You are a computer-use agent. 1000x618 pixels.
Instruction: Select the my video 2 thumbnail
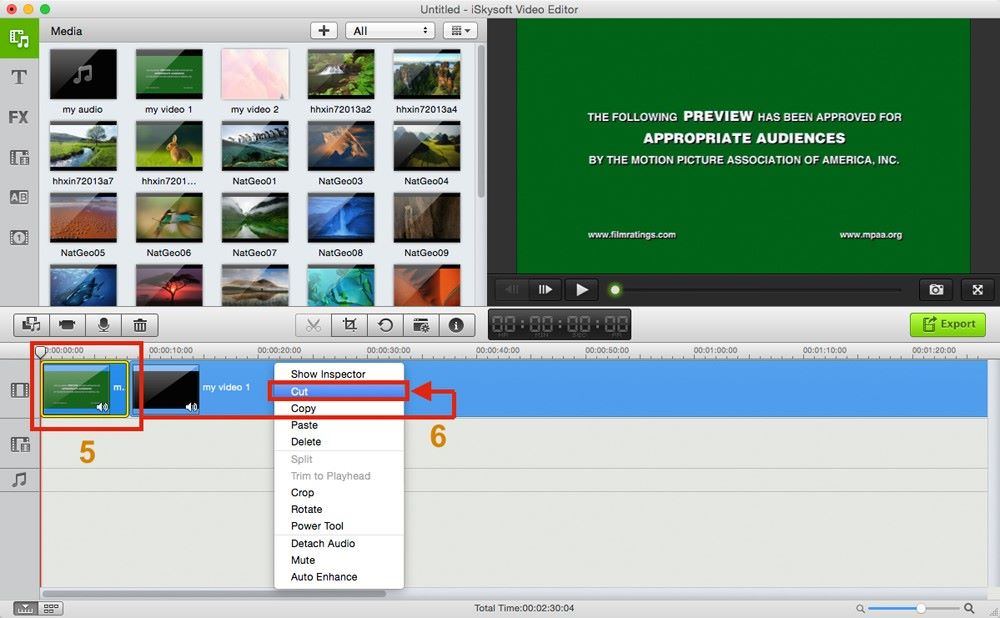(x=254, y=75)
